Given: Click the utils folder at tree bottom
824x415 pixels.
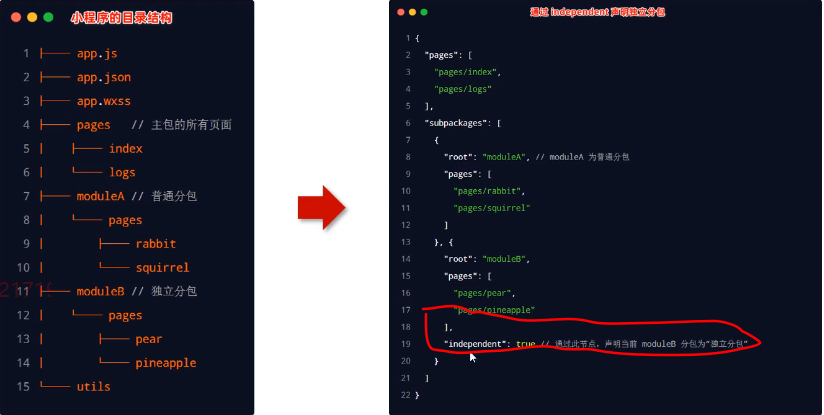Looking at the screenshot, I should [94, 387].
